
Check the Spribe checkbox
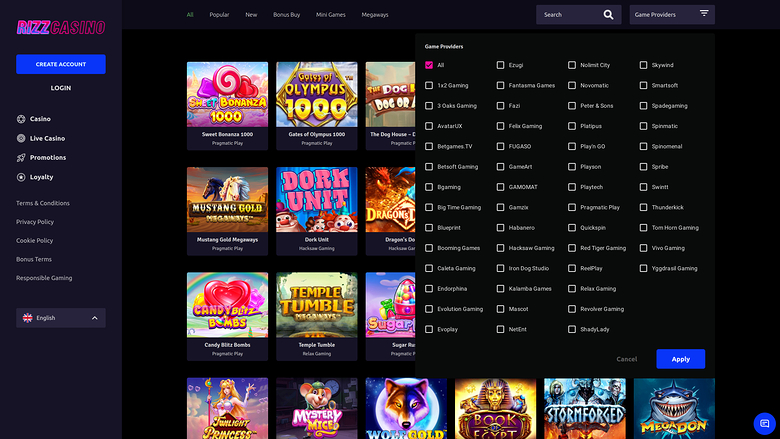(643, 167)
